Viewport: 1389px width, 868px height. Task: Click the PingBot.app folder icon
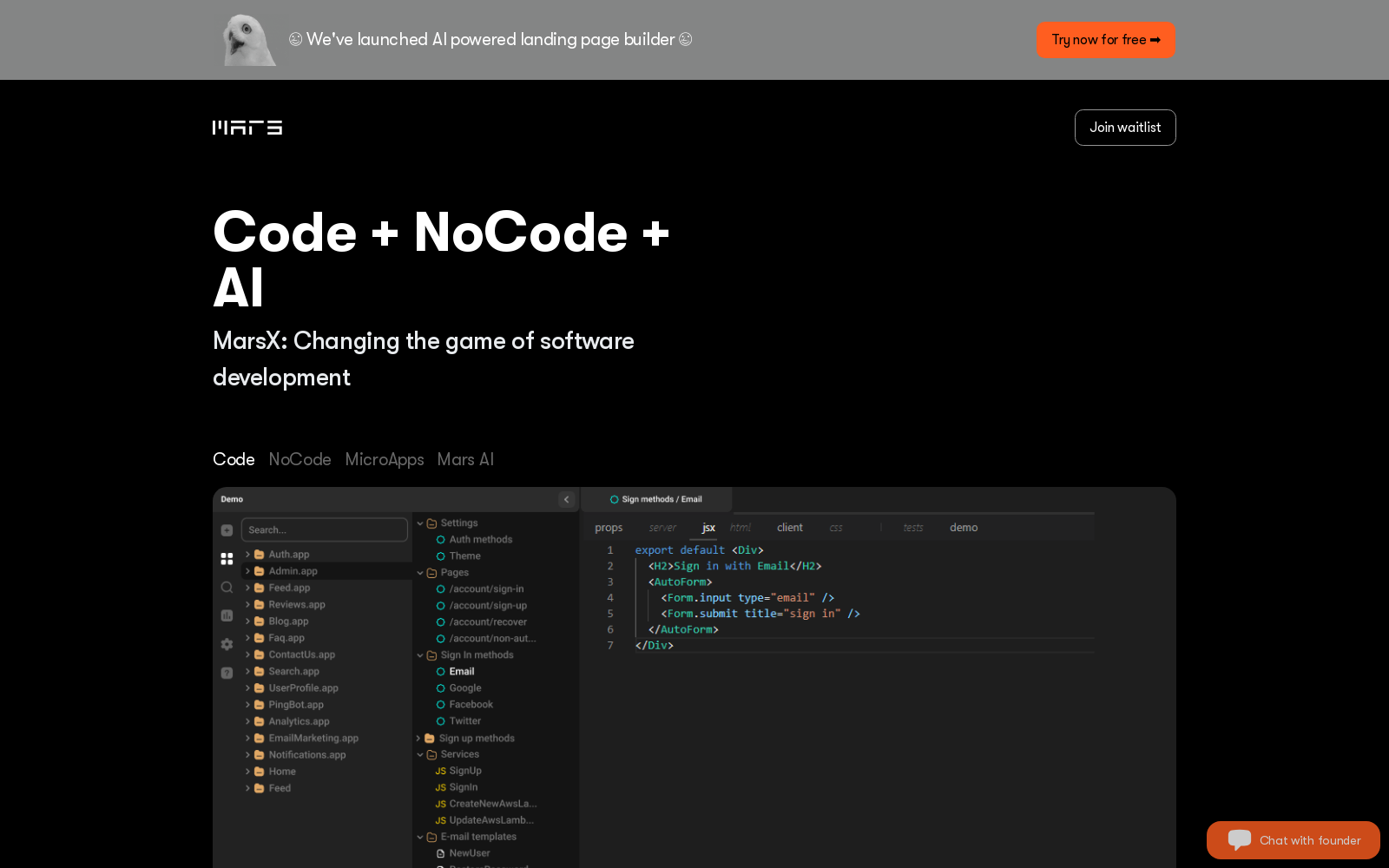259,705
